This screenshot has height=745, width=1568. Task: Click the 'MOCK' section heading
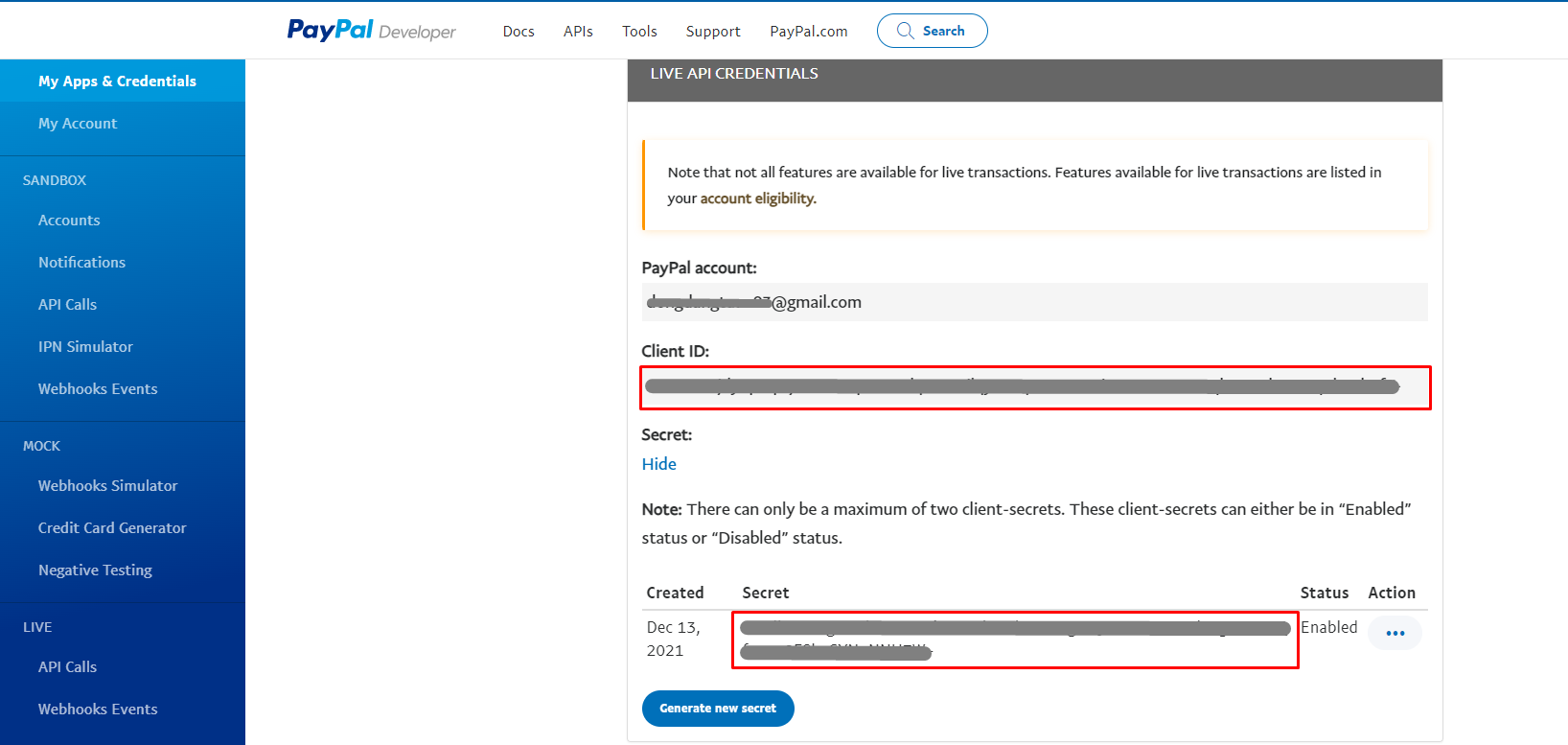click(x=41, y=446)
